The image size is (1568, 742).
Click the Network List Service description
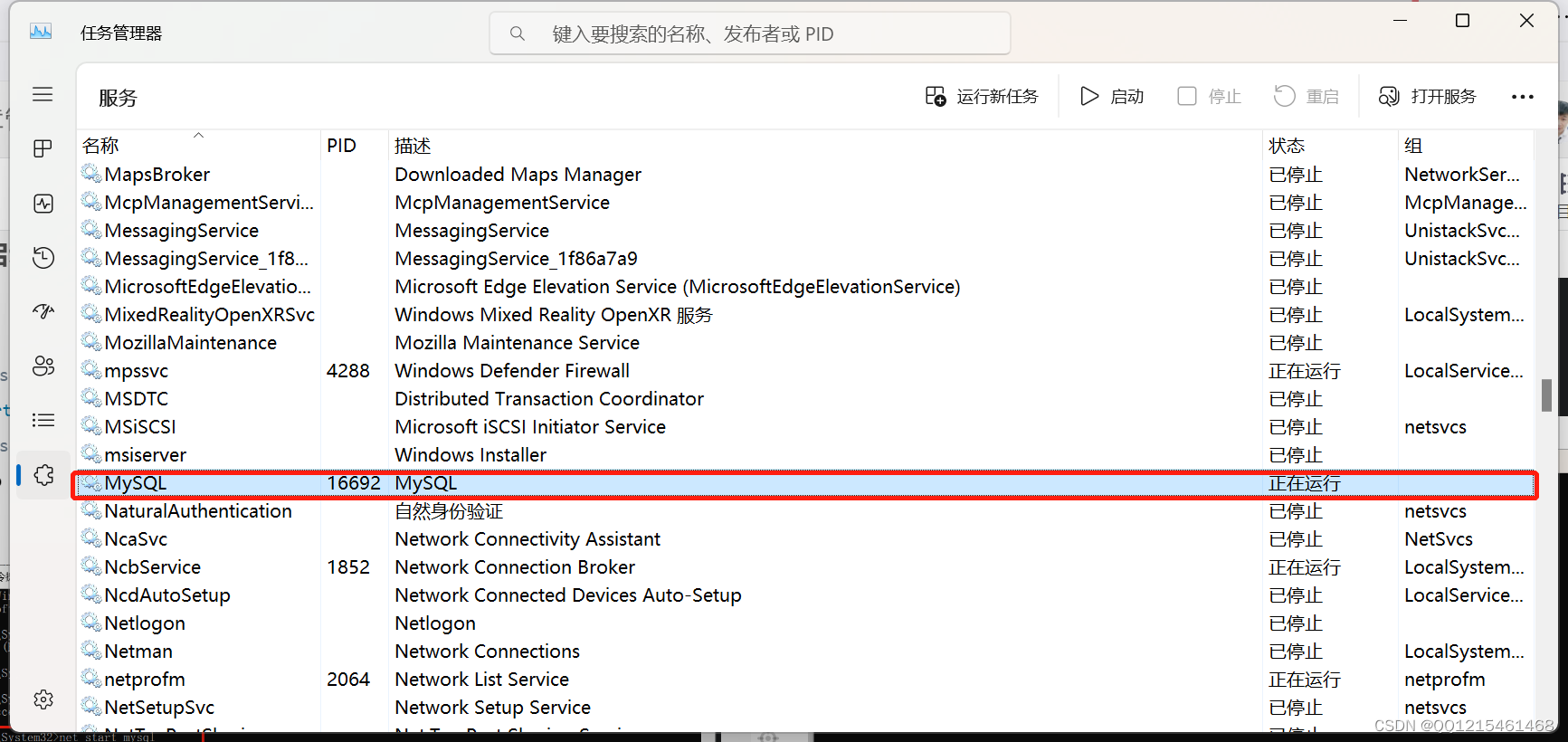(x=482, y=680)
